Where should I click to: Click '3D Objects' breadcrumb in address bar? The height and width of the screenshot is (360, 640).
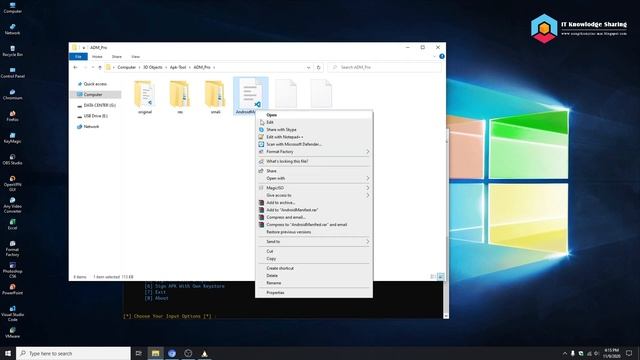153,67
